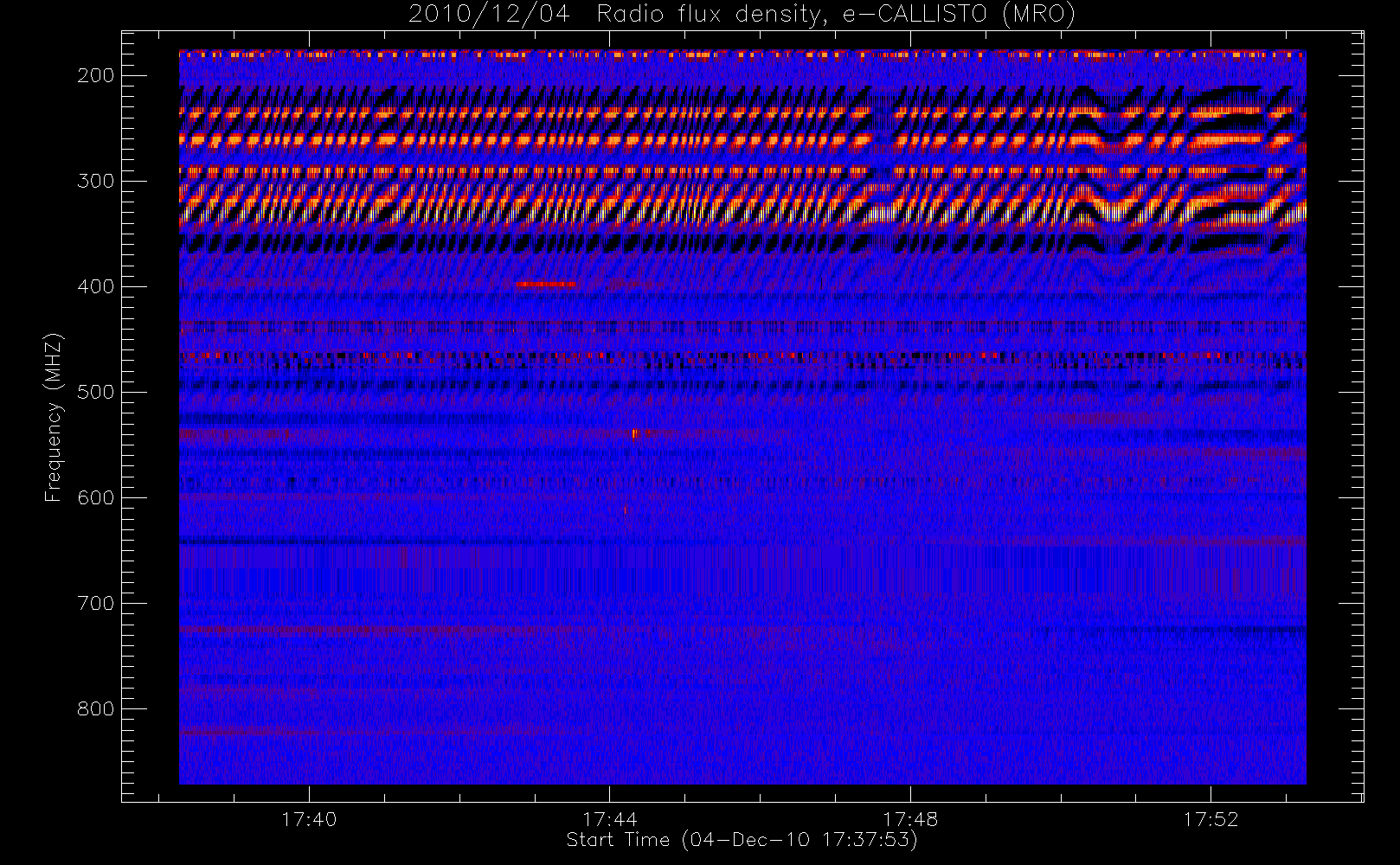
Task: Click the 'Frequency (MHZ)' axis label
Action: tap(54, 417)
